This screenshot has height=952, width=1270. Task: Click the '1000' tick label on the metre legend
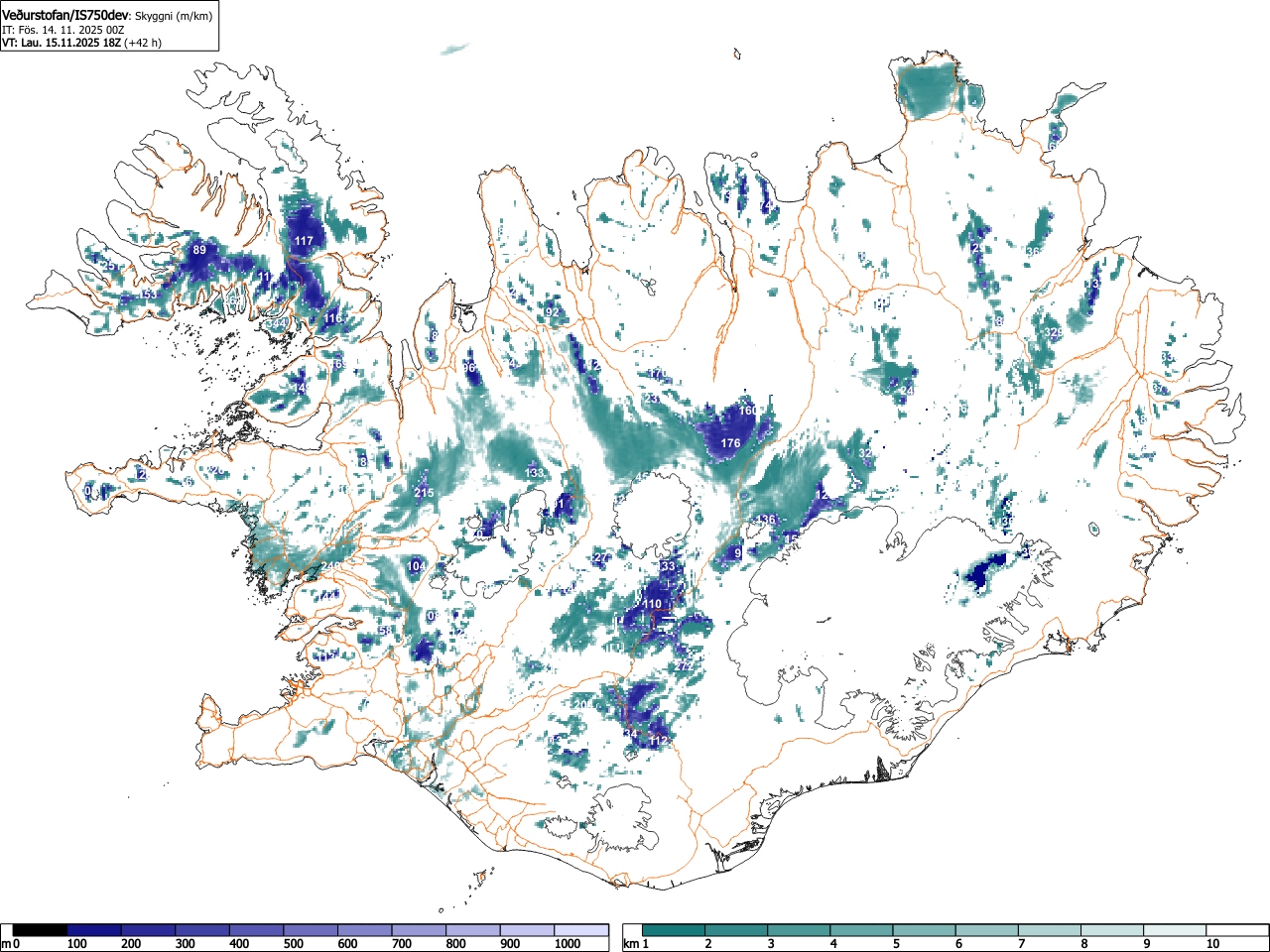click(x=569, y=944)
